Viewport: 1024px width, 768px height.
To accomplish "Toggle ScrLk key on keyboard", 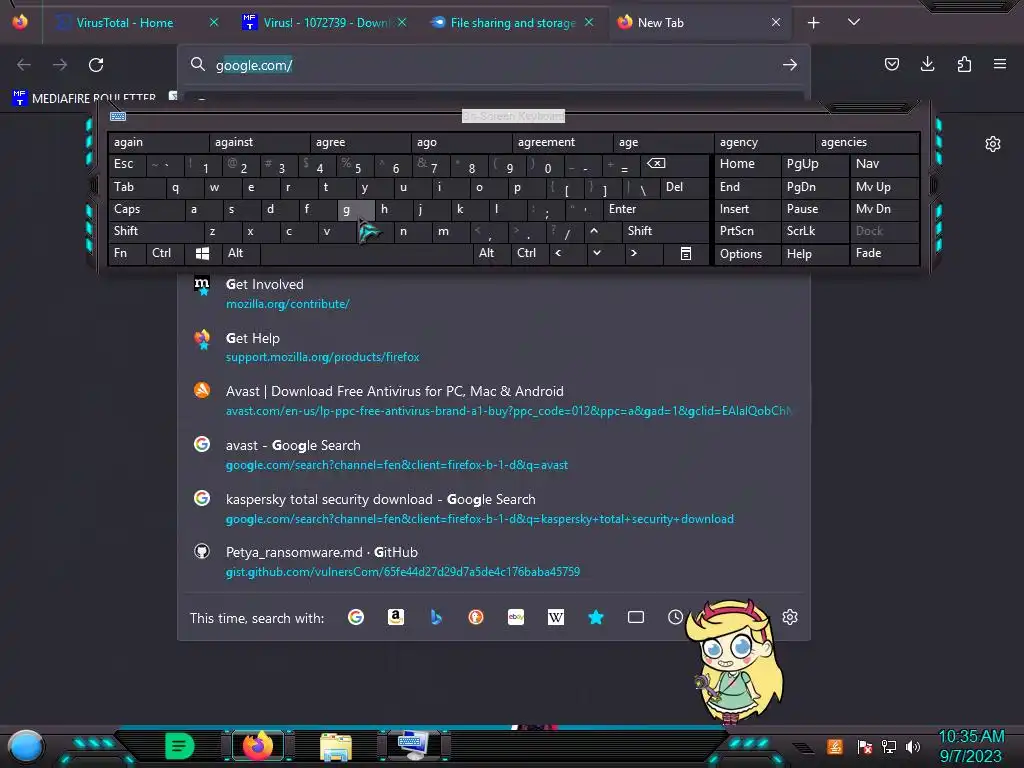I will coord(814,231).
